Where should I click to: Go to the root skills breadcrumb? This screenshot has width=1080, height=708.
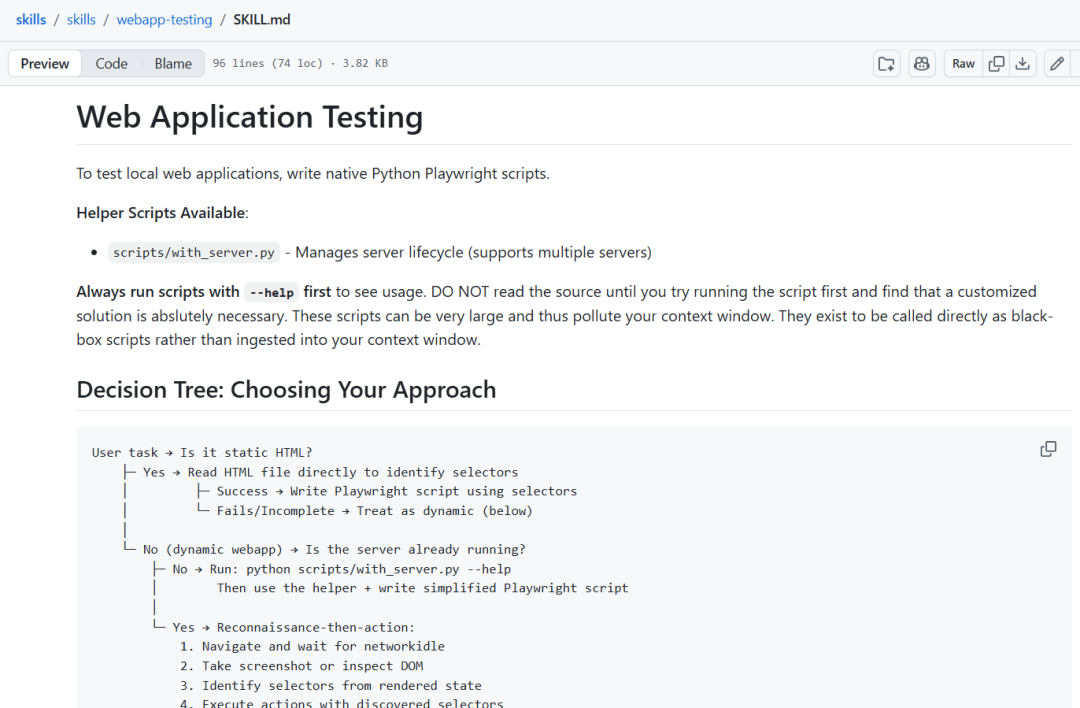tap(31, 19)
